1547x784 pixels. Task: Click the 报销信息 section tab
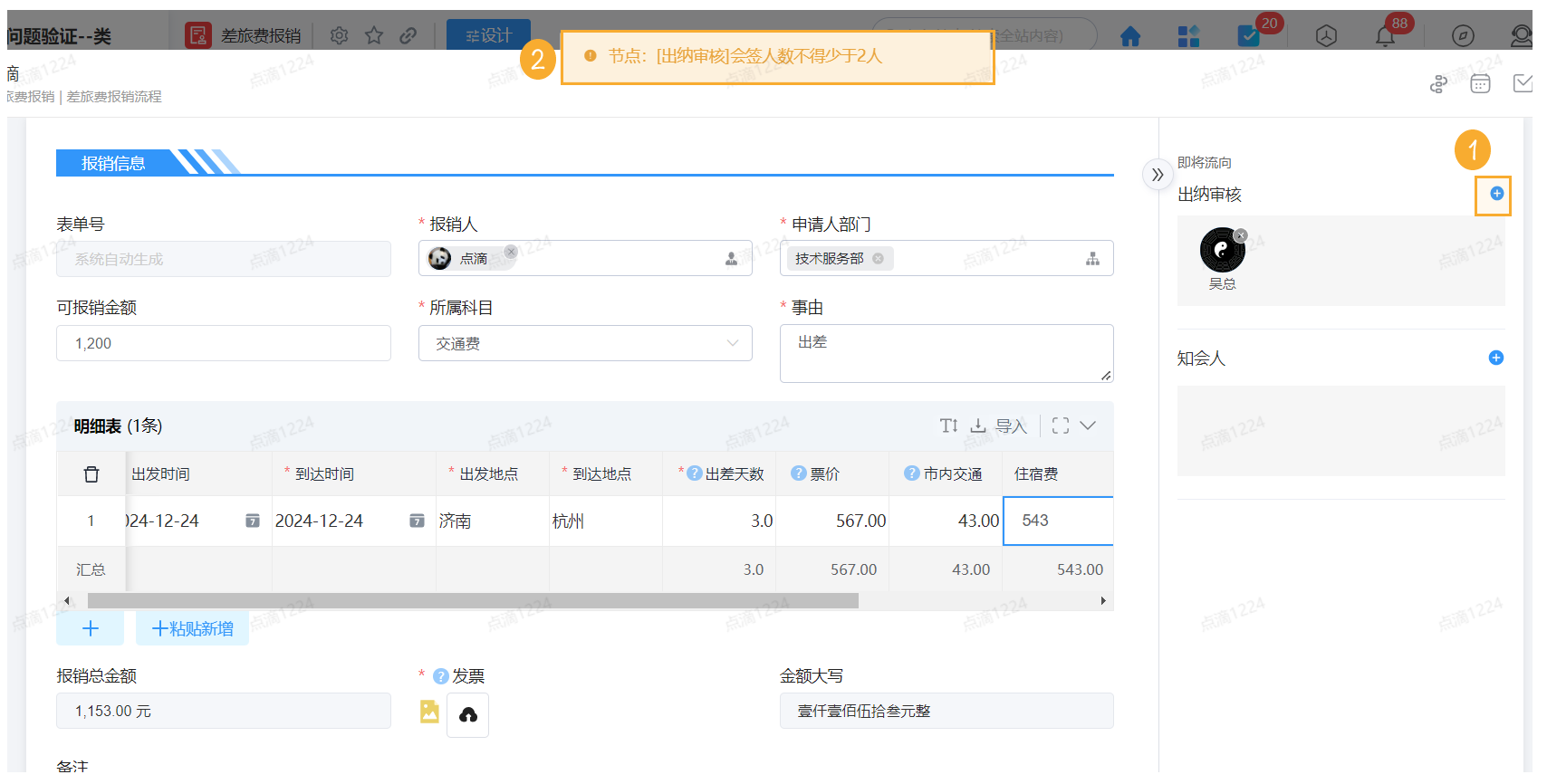pos(113,163)
